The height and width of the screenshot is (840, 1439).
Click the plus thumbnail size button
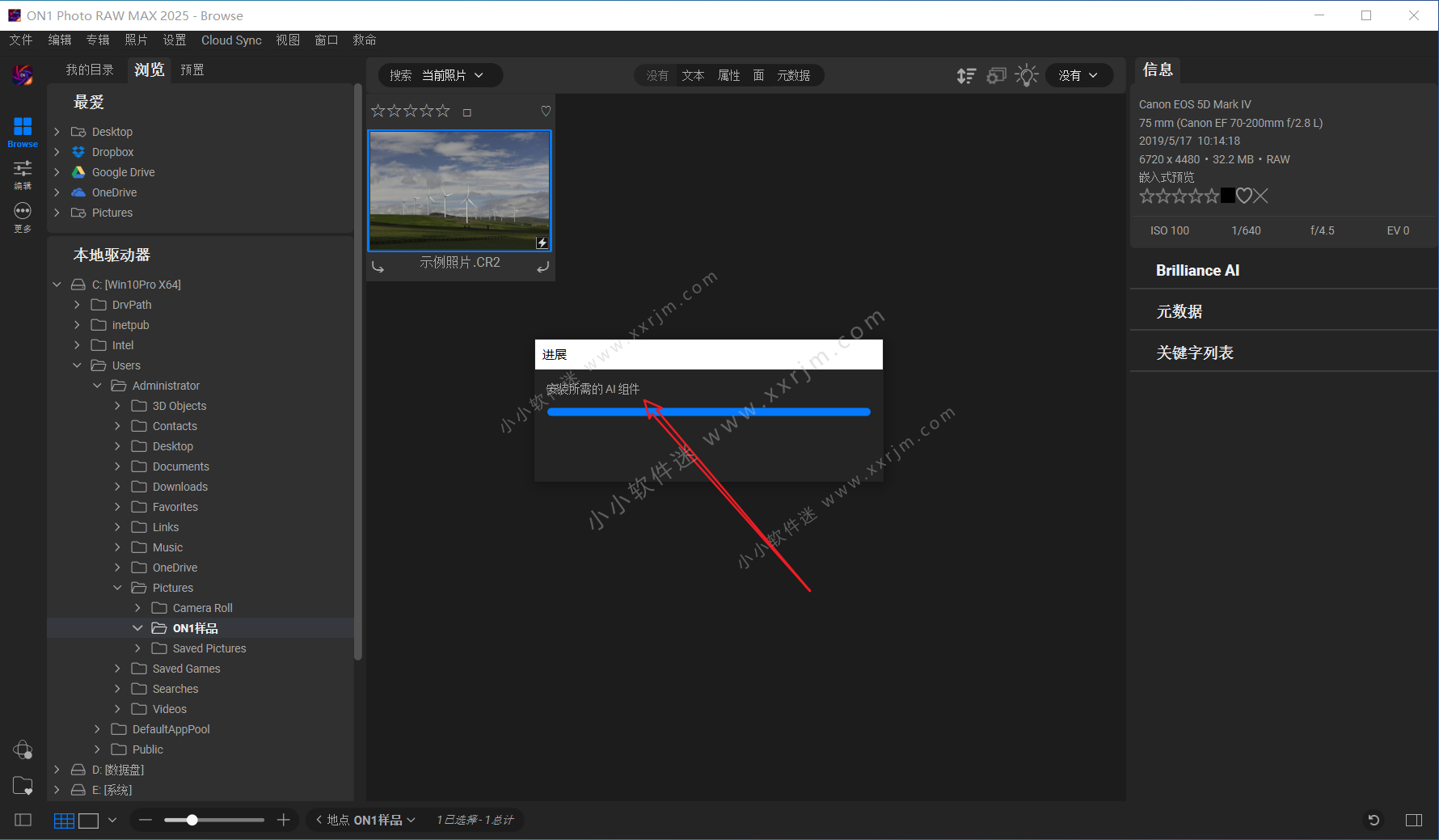(x=284, y=820)
